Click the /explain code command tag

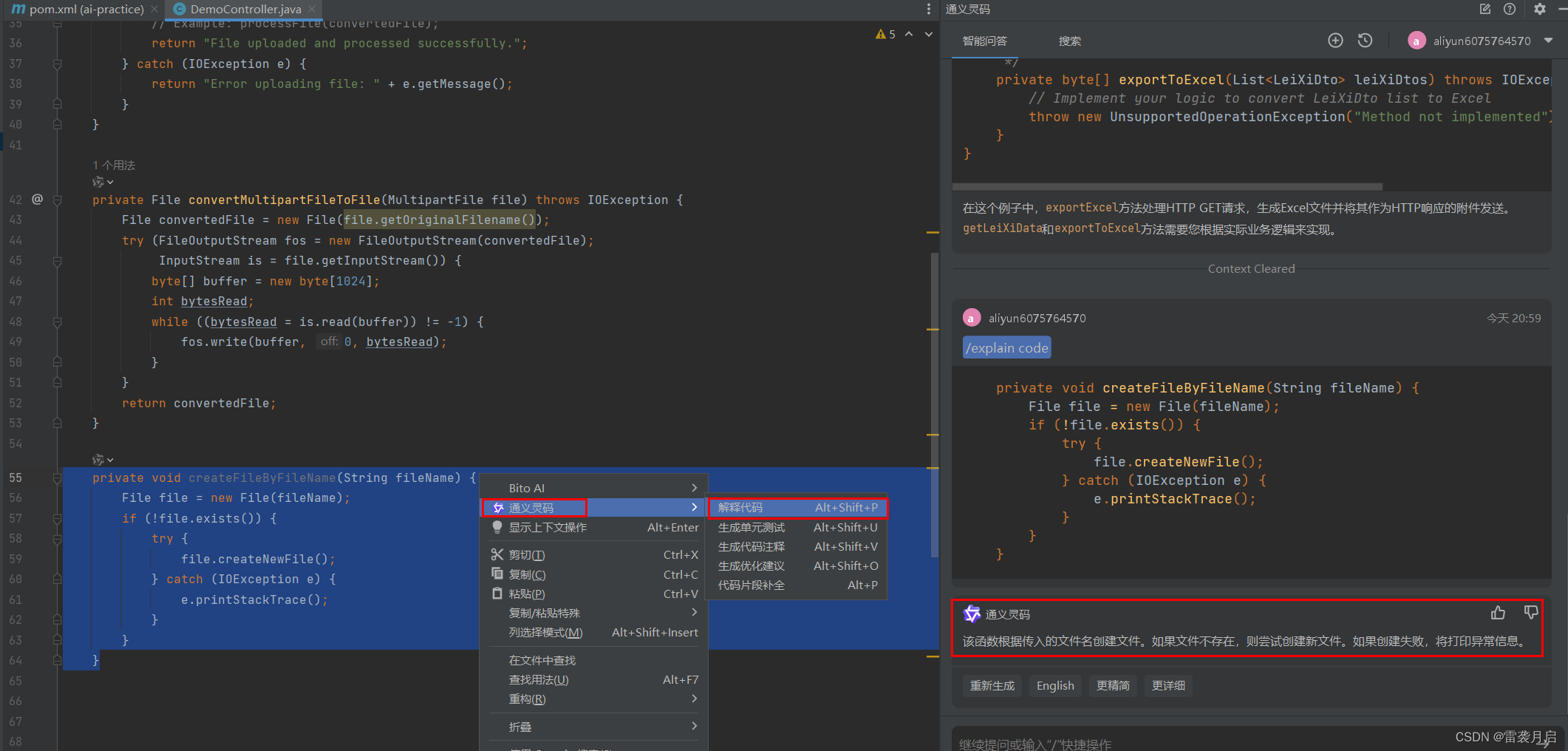tap(1006, 347)
